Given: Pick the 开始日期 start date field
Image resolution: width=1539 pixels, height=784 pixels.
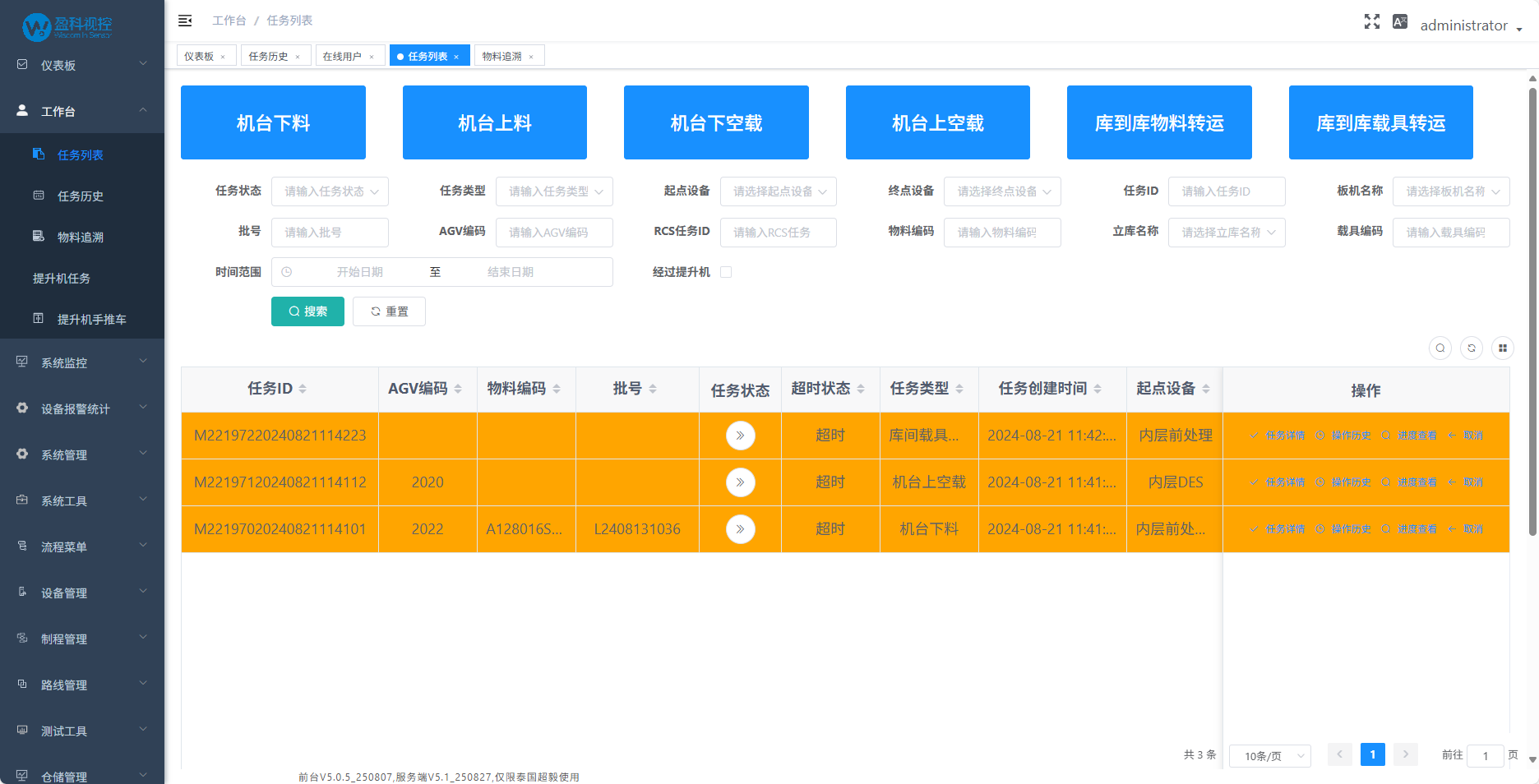Looking at the screenshot, I should tap(360, 272).
